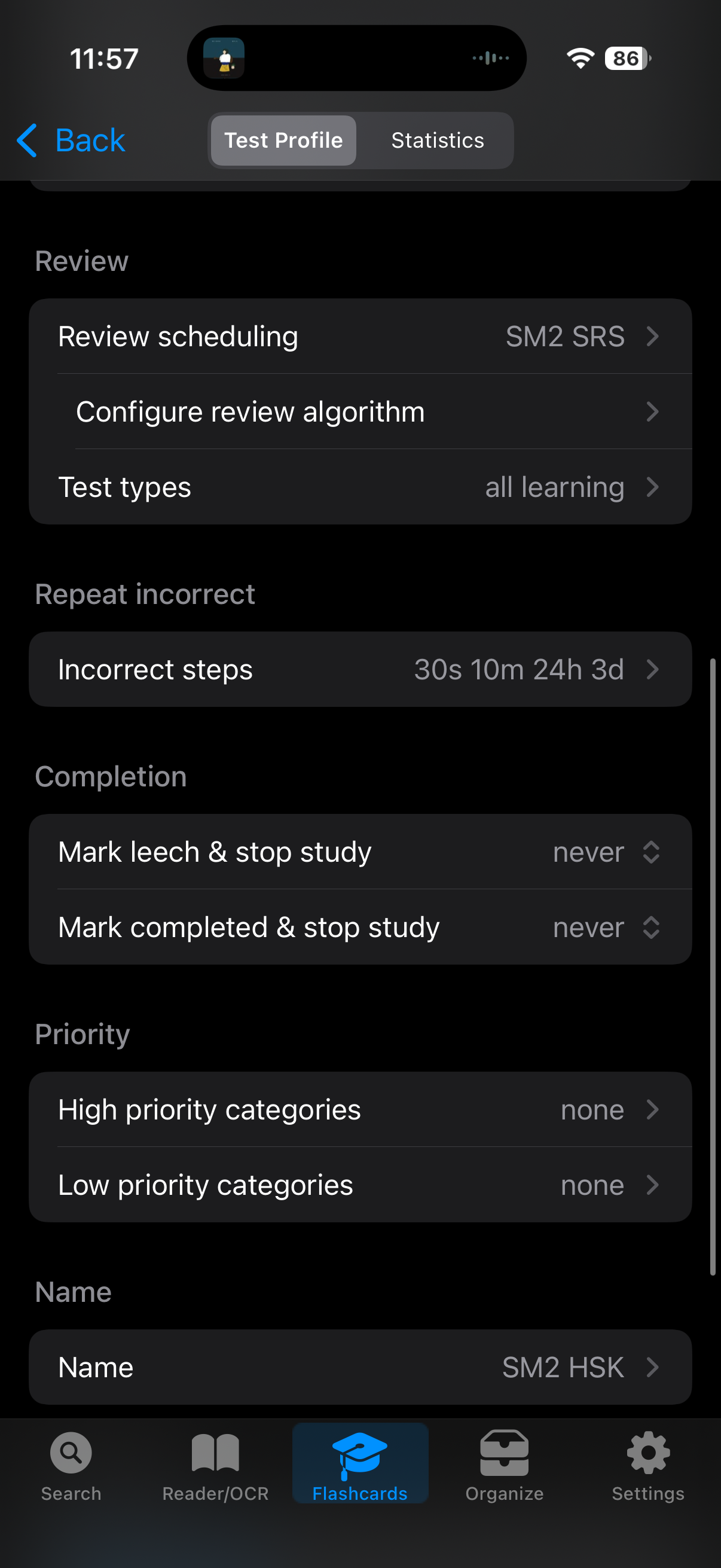721x1568 pixels.
Task: Click the vertical scroll indicator
Action: point(712,966)
